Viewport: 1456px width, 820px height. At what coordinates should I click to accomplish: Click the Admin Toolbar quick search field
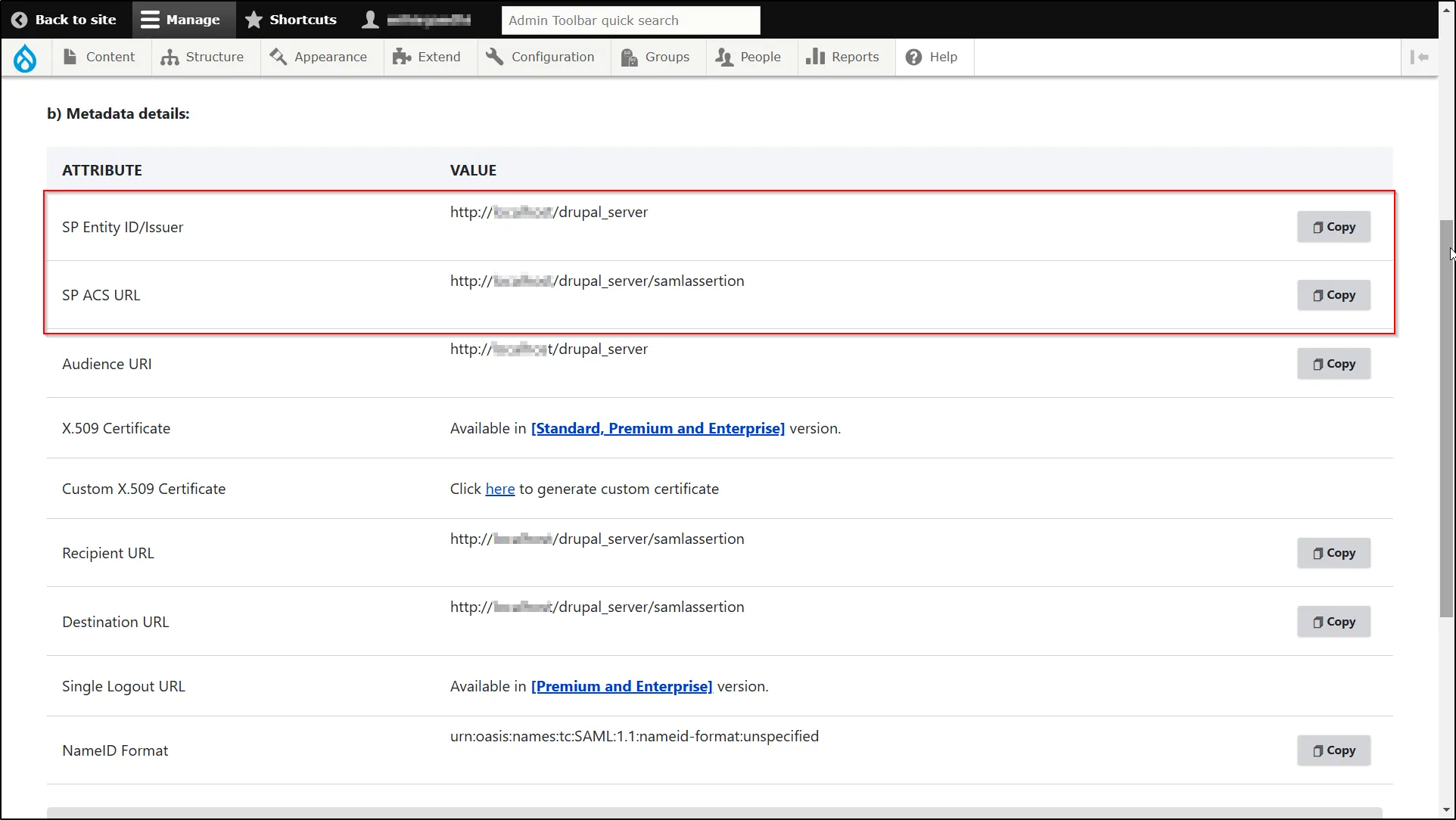[629, 19]
